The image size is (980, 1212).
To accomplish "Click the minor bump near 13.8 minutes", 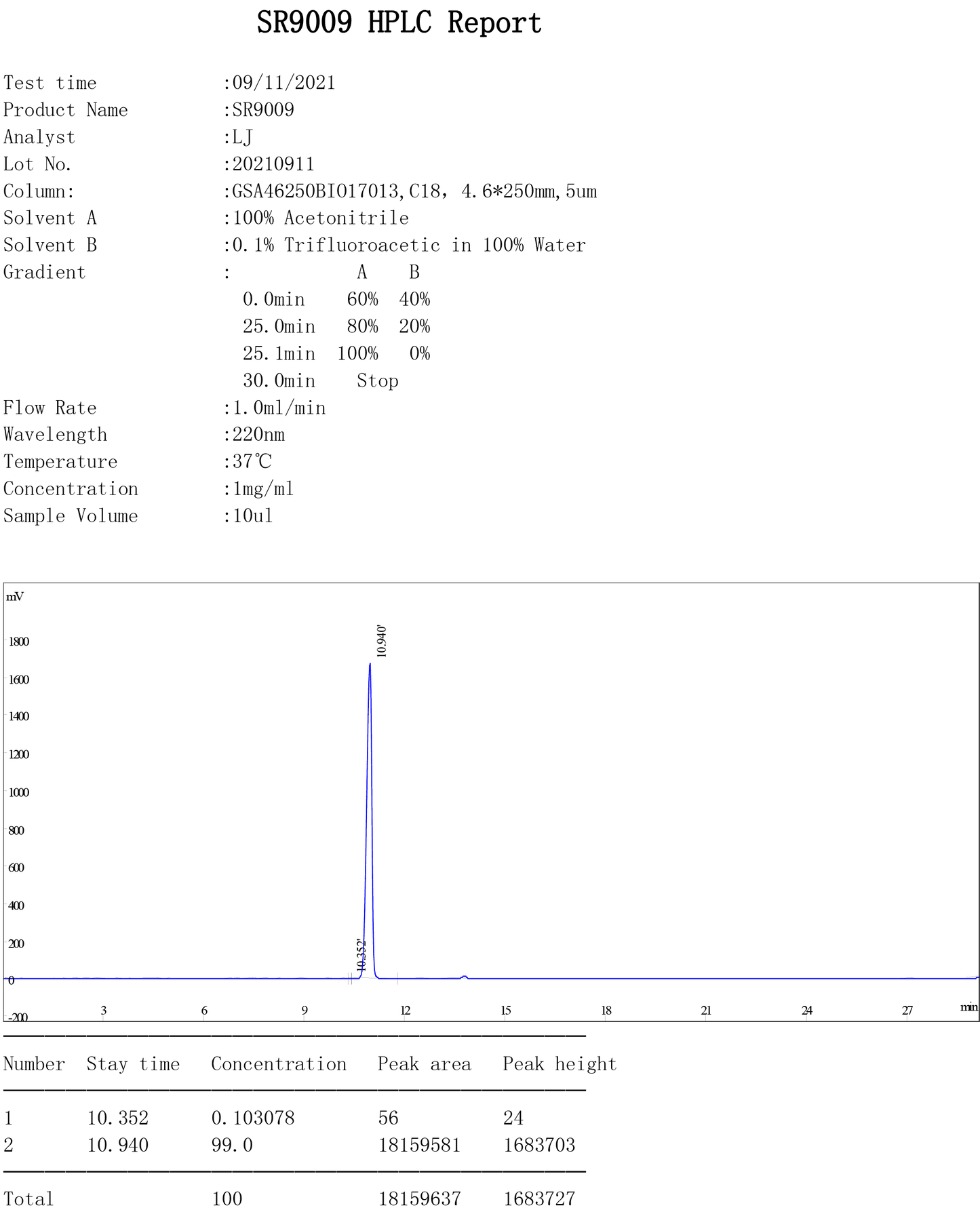I will point(464,977).
